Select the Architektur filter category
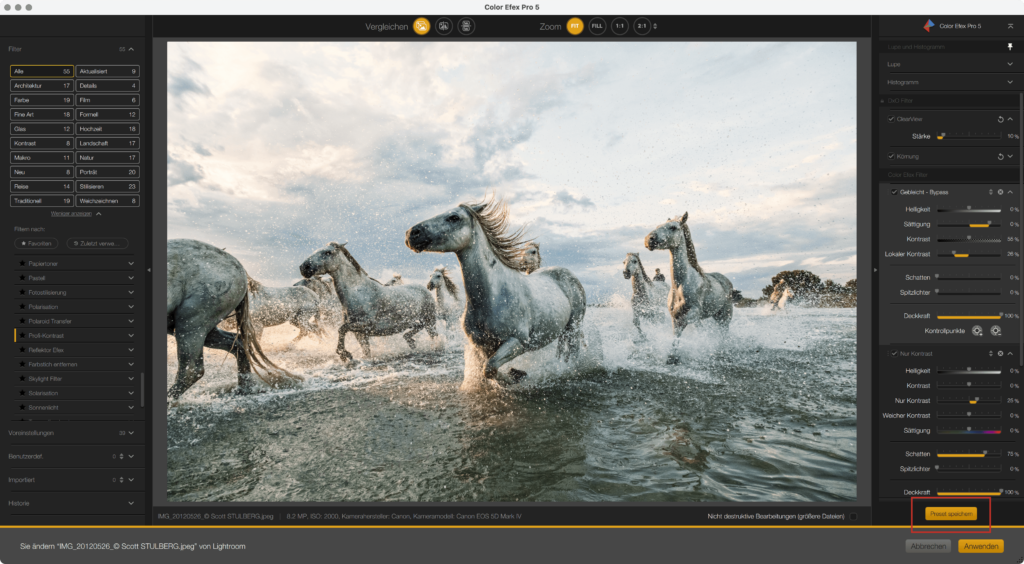Screen dimensions: 1024x564 42,86
